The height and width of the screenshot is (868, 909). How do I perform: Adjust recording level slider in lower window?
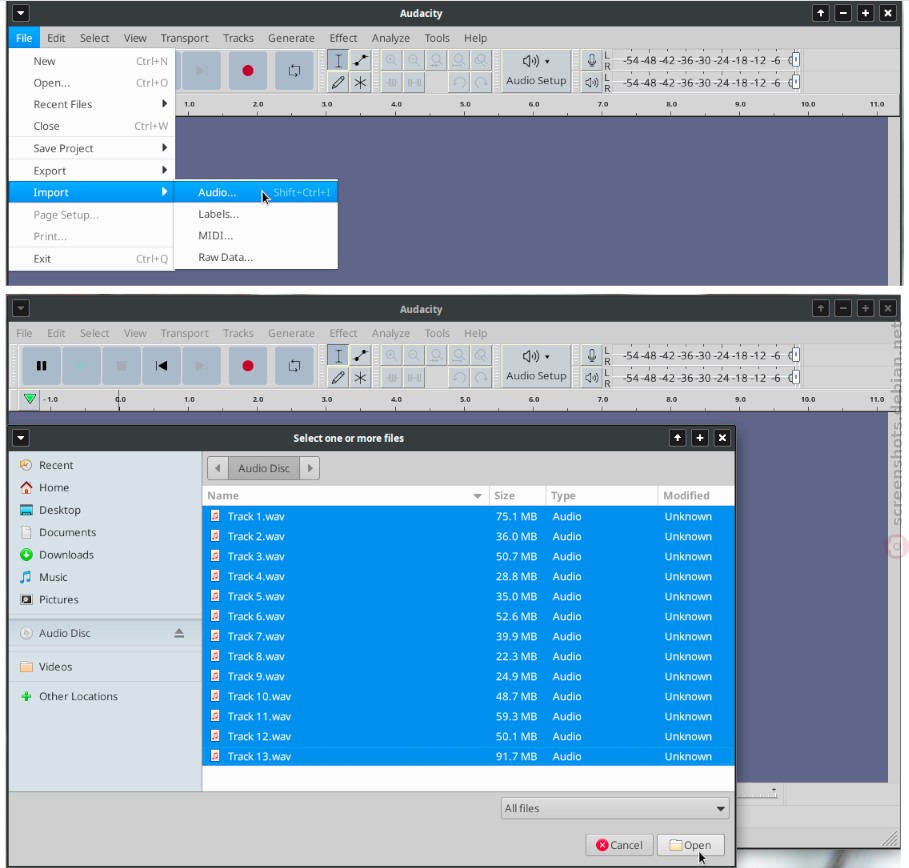coord(795,355)
